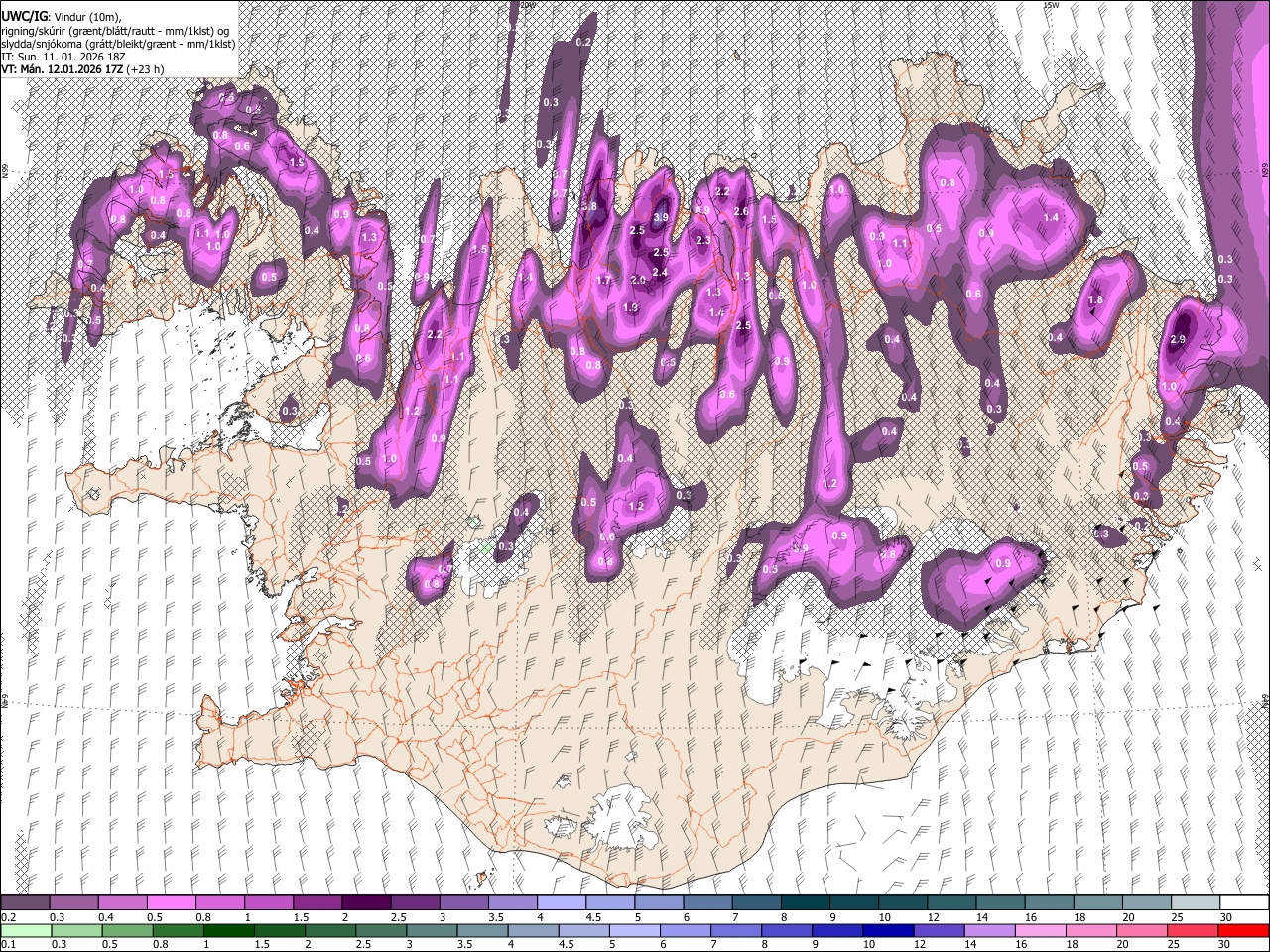Click the 1.8 value in the northeast

click(1095, 300)
